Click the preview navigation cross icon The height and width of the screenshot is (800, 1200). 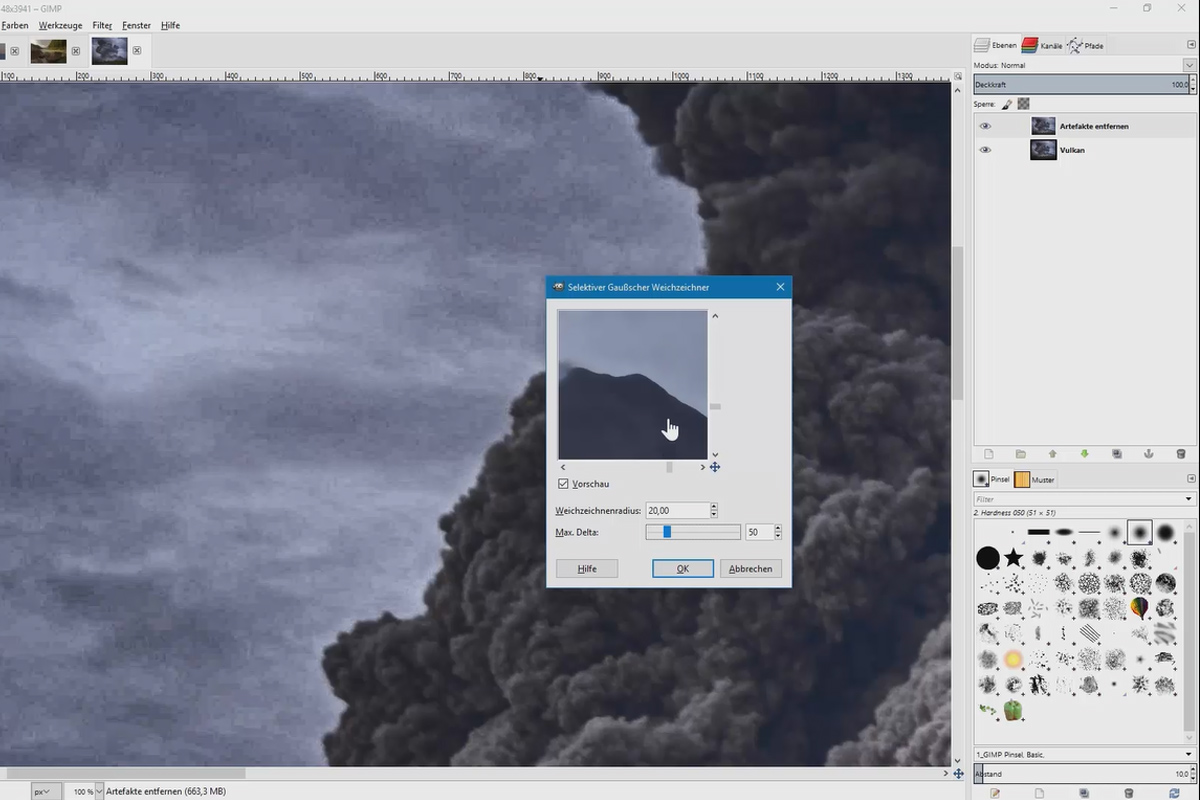[715, 467]
